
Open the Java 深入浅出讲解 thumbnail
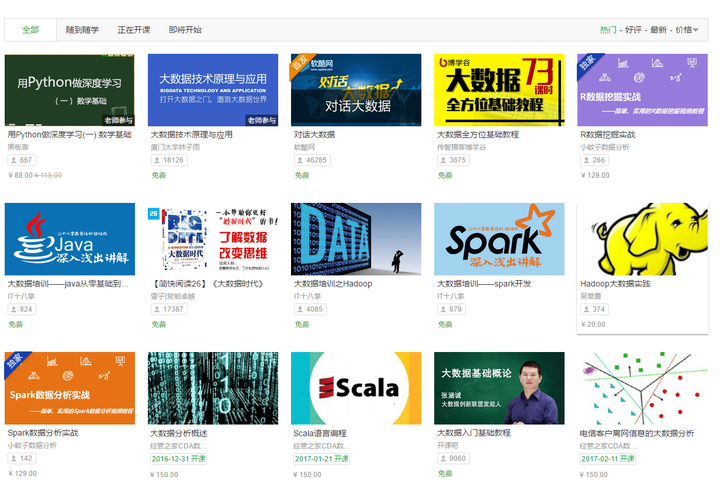(x=70, y=239)
